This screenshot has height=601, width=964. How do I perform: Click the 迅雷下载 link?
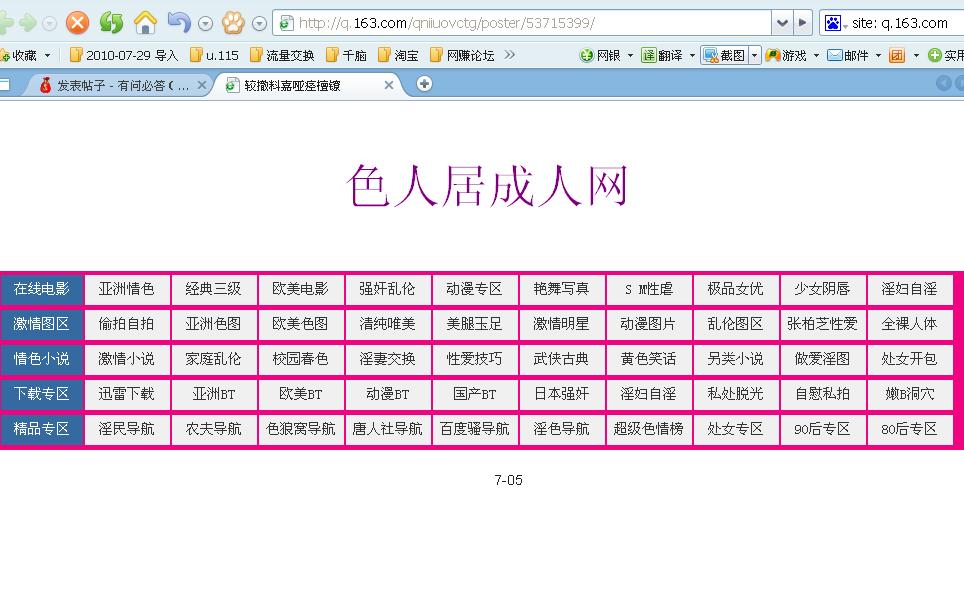pos(126,394)
